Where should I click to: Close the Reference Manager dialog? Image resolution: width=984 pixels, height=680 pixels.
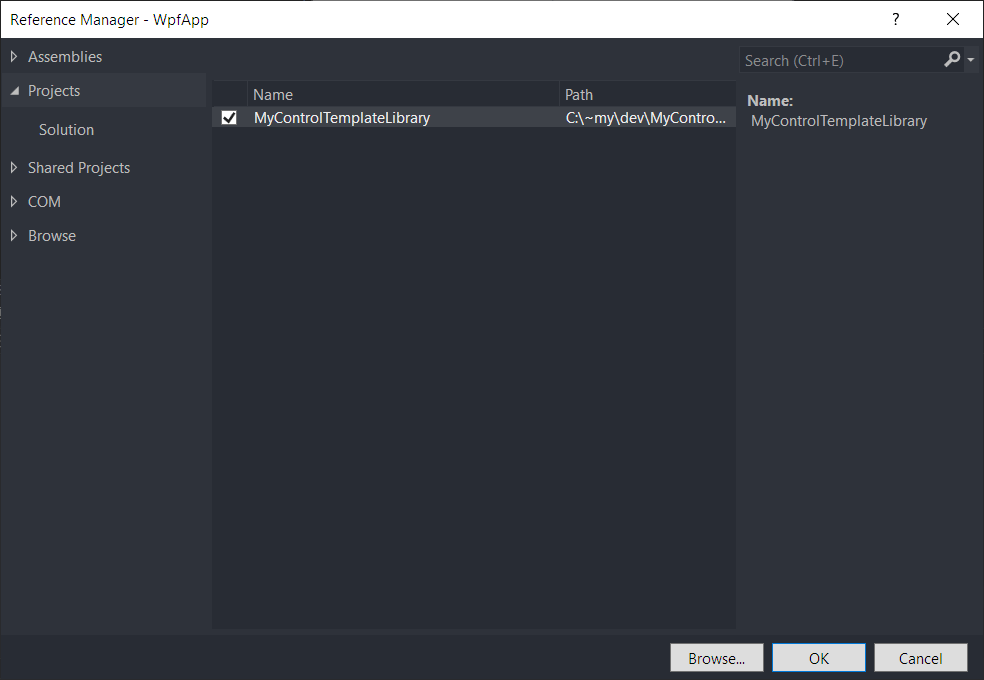(x=952, y=19)
